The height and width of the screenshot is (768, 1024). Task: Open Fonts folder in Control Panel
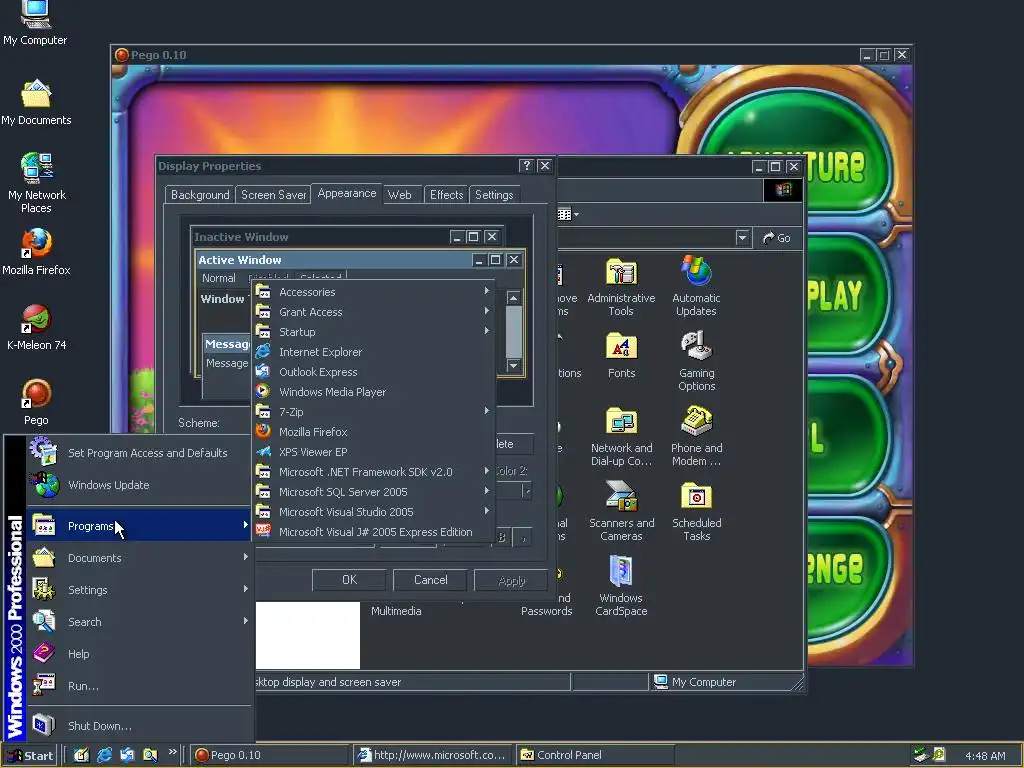click(621, 356)
